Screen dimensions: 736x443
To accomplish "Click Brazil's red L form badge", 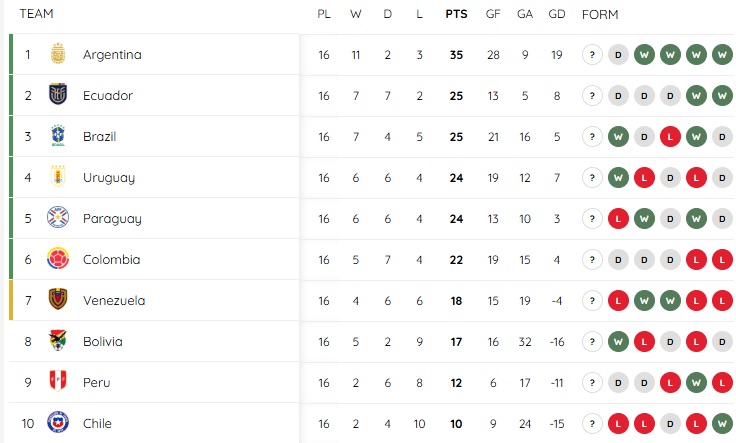I will pos(670,137).
